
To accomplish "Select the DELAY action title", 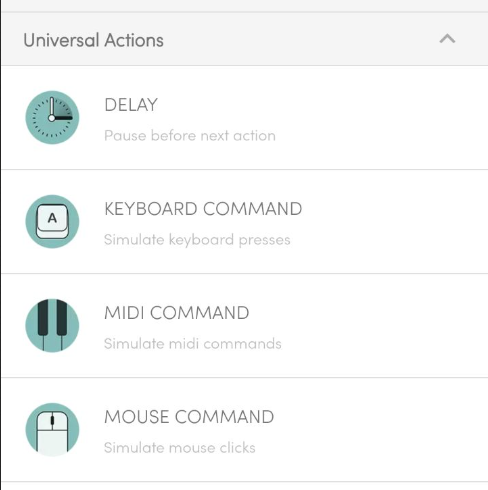I will click(131, 105).
